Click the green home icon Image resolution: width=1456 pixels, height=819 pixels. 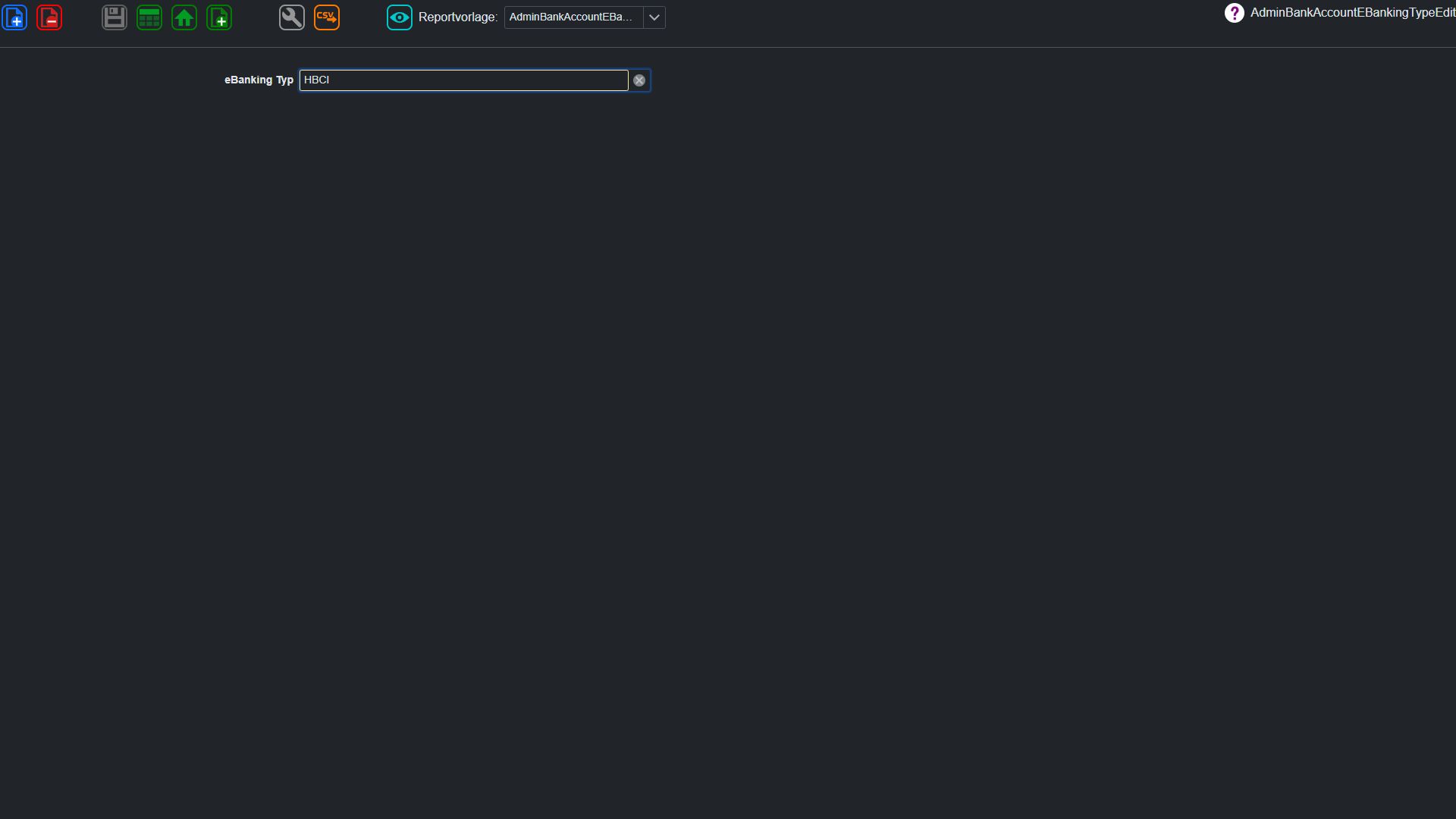point(184,17)
